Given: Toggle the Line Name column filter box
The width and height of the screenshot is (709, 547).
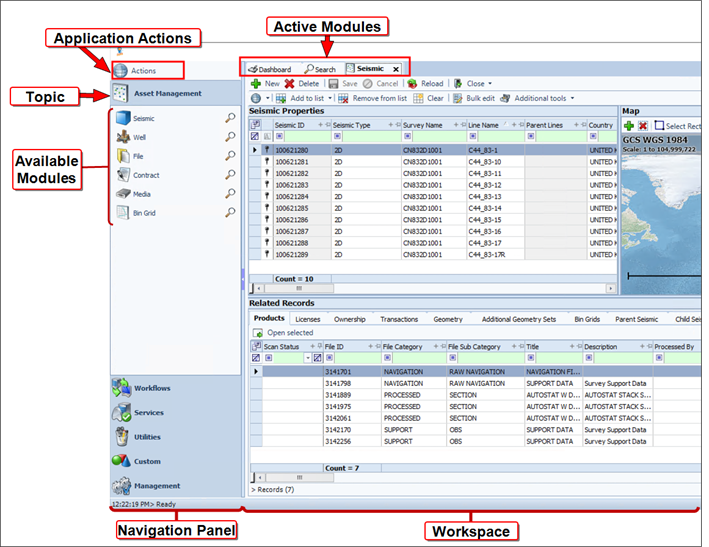Looking at the screenshot, I should click(x=473, y=136).
